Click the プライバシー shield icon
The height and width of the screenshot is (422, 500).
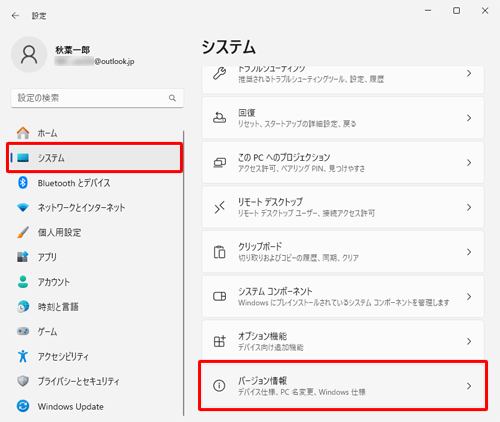pyautogui.click(x=23, y=381)
